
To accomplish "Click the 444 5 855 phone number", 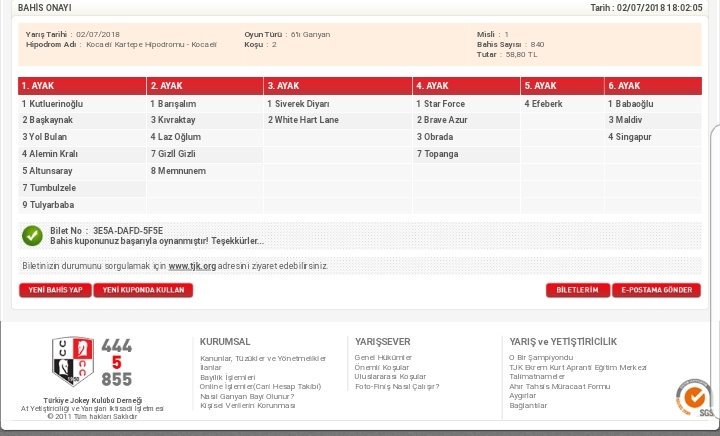I will tap(116, 363).
